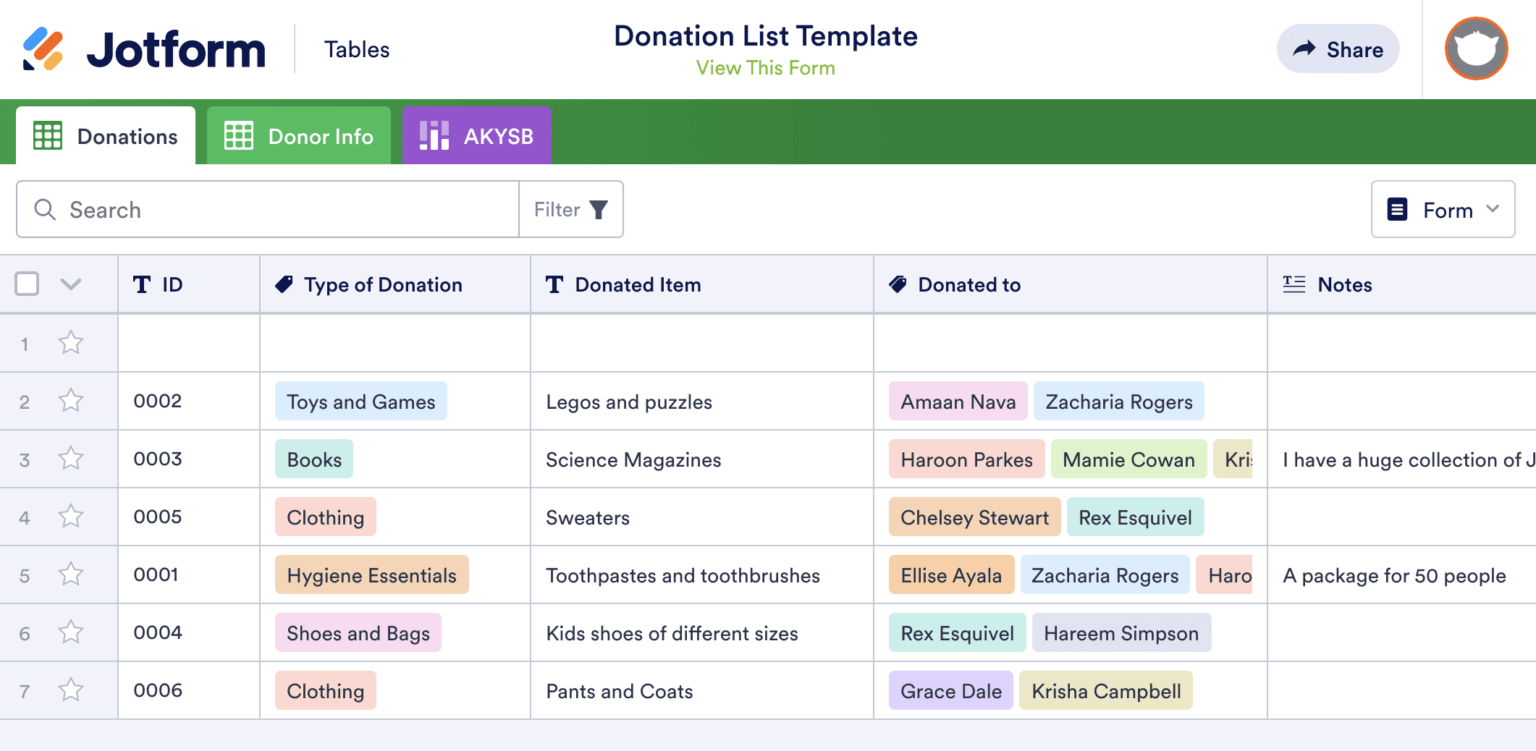Expand the chevron beside the select-all checkbox
The height and width of the screenshot is (751, 1536).
(x=71, y=283)
